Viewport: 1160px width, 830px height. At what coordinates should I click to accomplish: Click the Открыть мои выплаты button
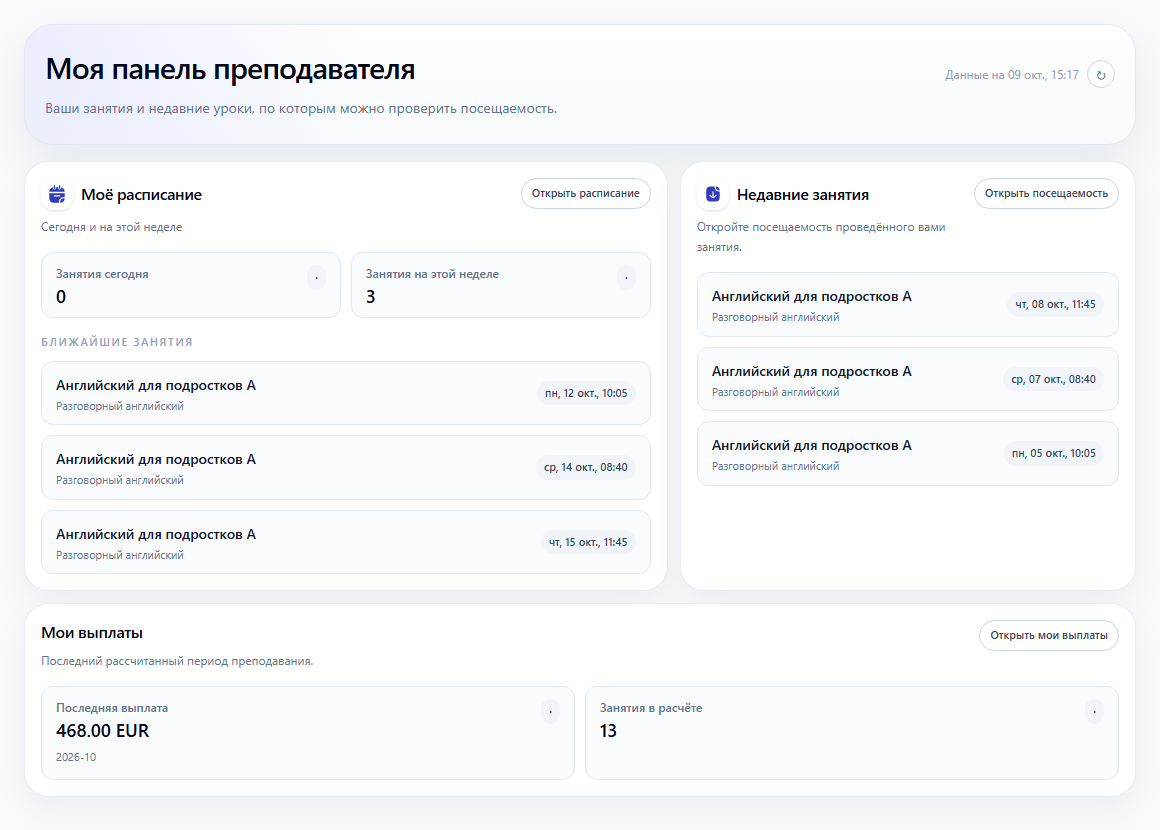coord(1048,635)
